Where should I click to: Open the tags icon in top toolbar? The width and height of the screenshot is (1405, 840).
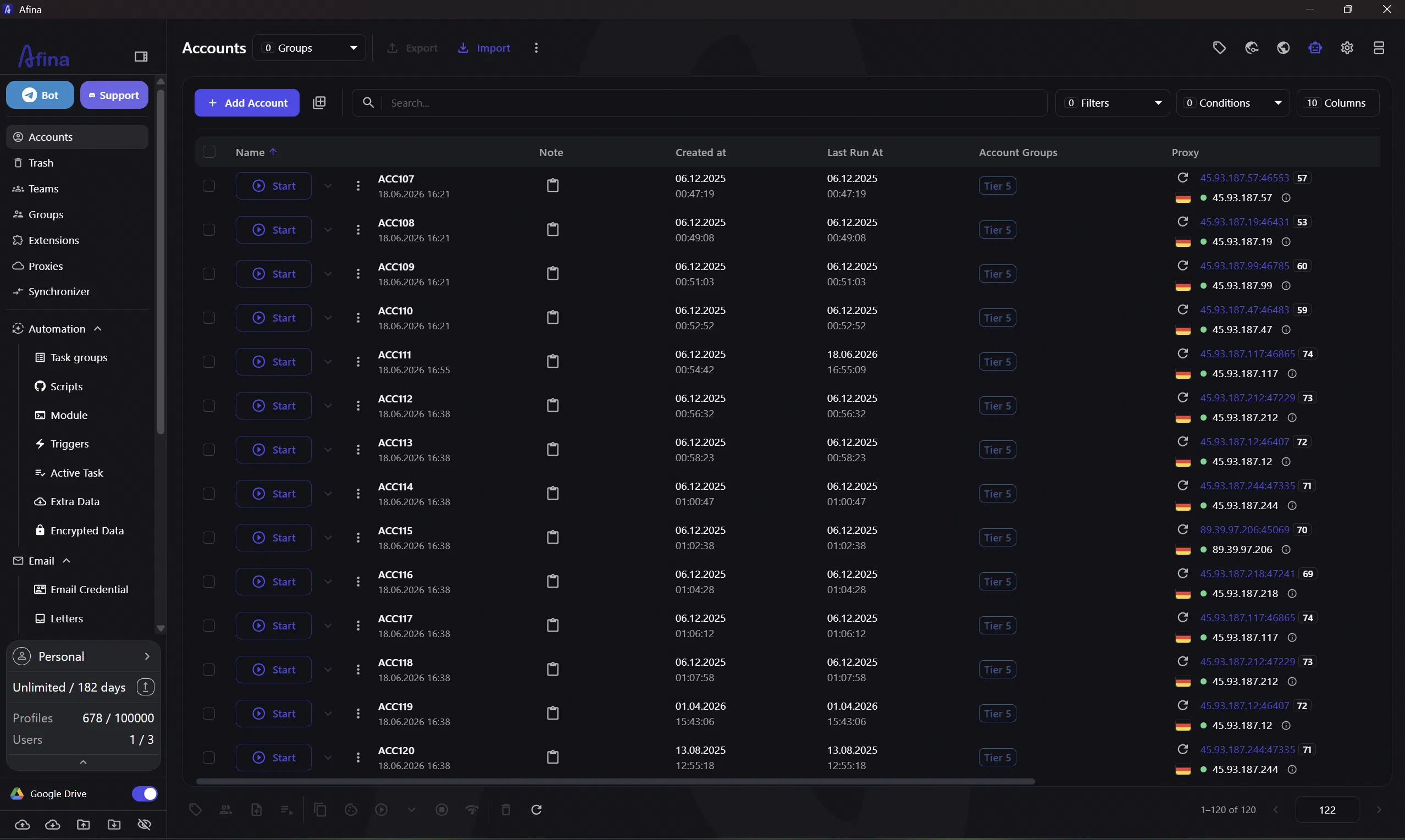point(1219,48)
